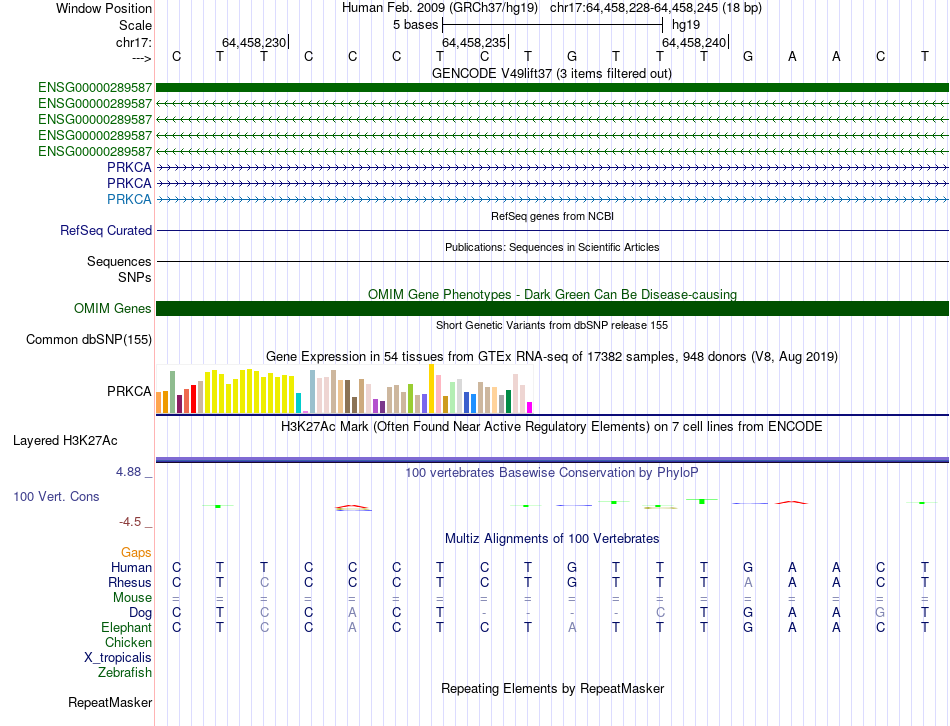The width and height of the screenshot is (950, 726).
Task: Click the Human Feb. 2009 (GRCh37/hg19) header
Action: pos(440,8)
